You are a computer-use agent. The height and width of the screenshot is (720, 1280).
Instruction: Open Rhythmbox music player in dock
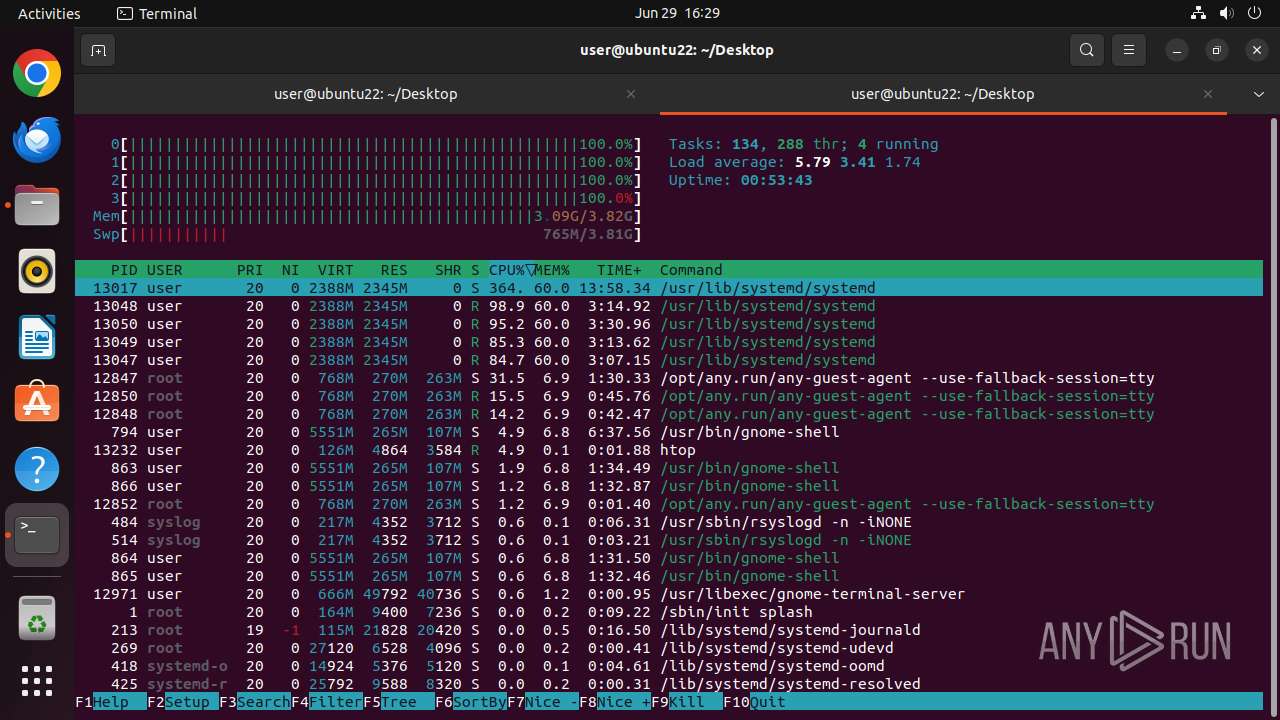pyautogui.click(x=37, y=271)
